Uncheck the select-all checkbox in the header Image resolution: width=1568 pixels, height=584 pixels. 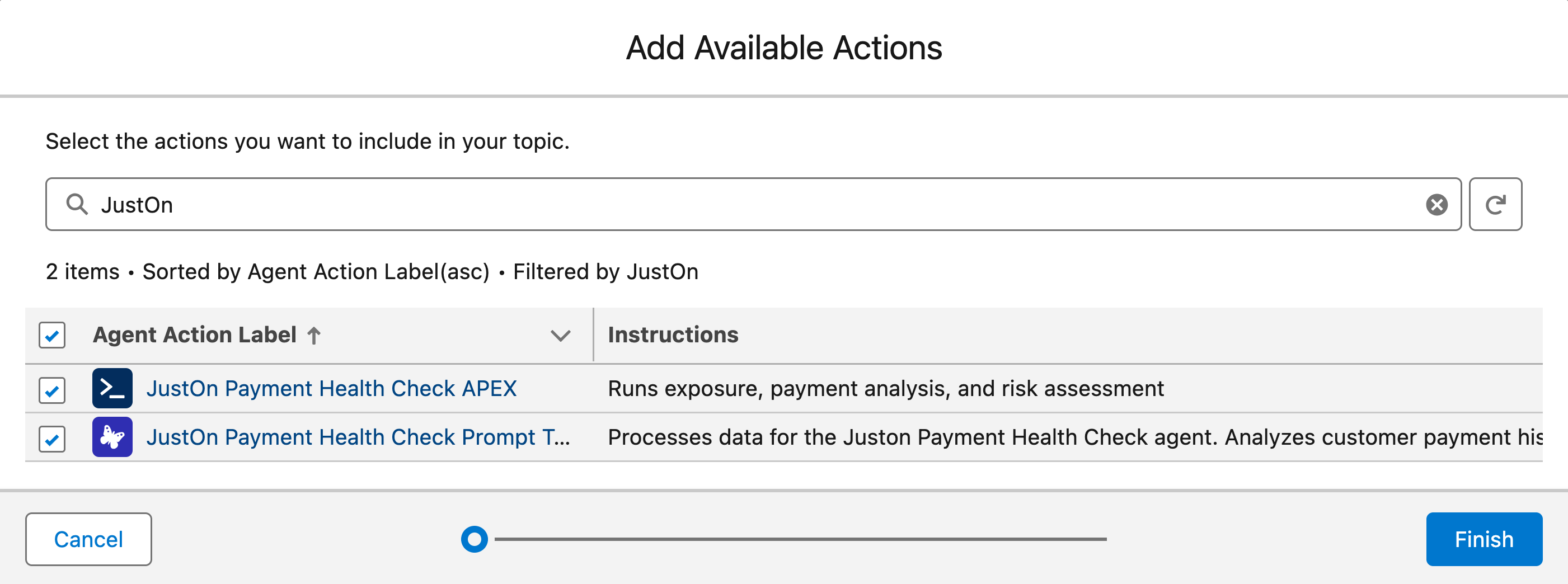click(51, 335)
